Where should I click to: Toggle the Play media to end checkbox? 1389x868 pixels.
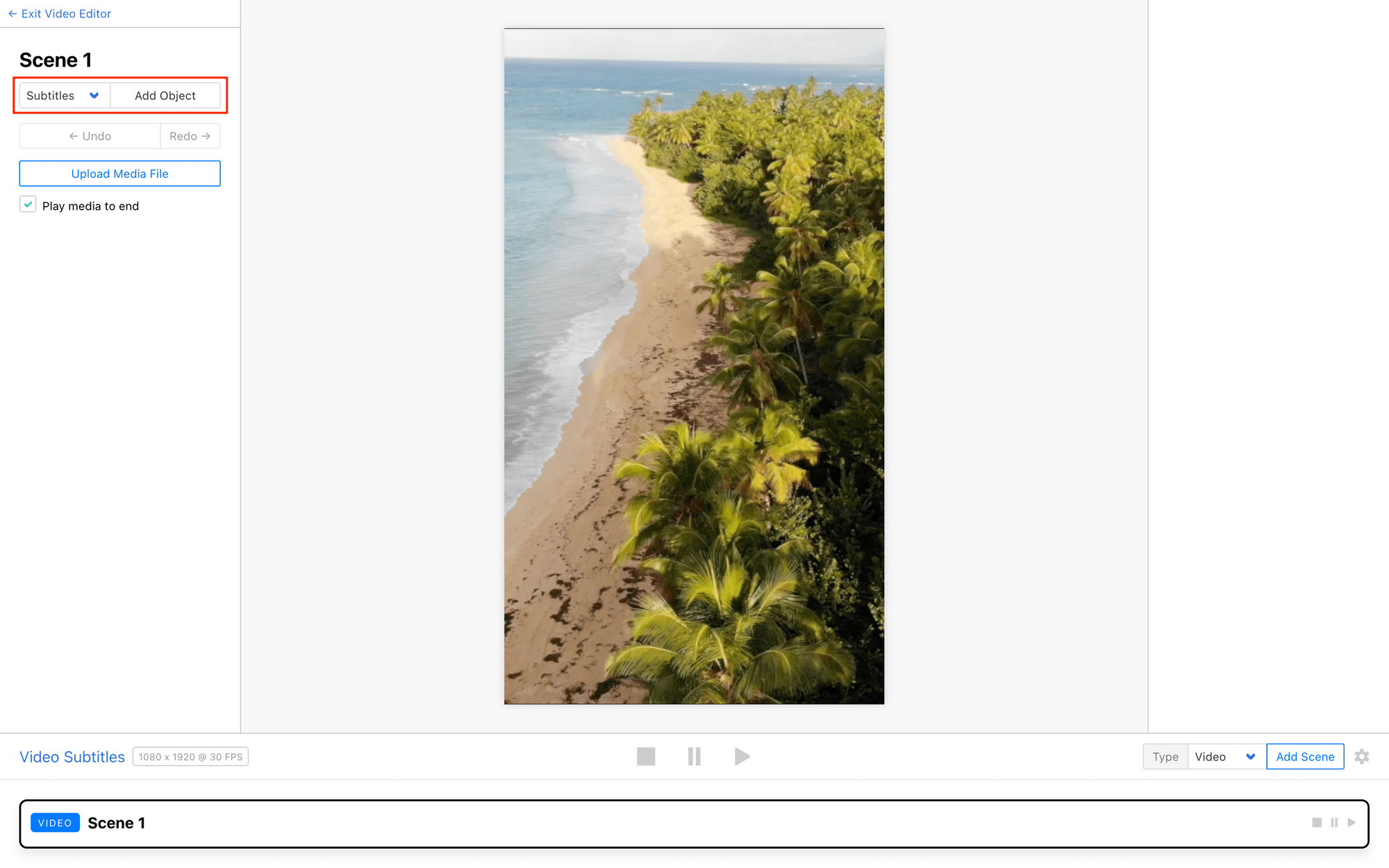[28, 205]
